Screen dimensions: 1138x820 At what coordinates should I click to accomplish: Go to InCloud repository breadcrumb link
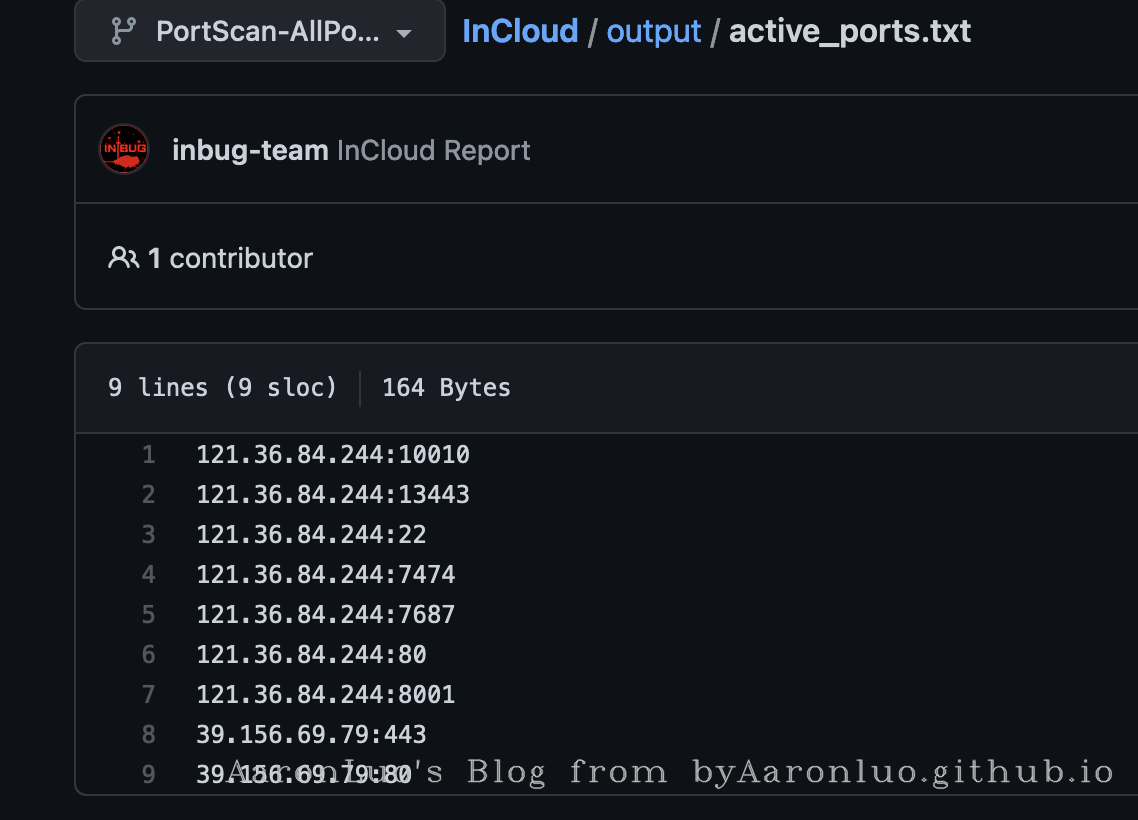(520, 31)
